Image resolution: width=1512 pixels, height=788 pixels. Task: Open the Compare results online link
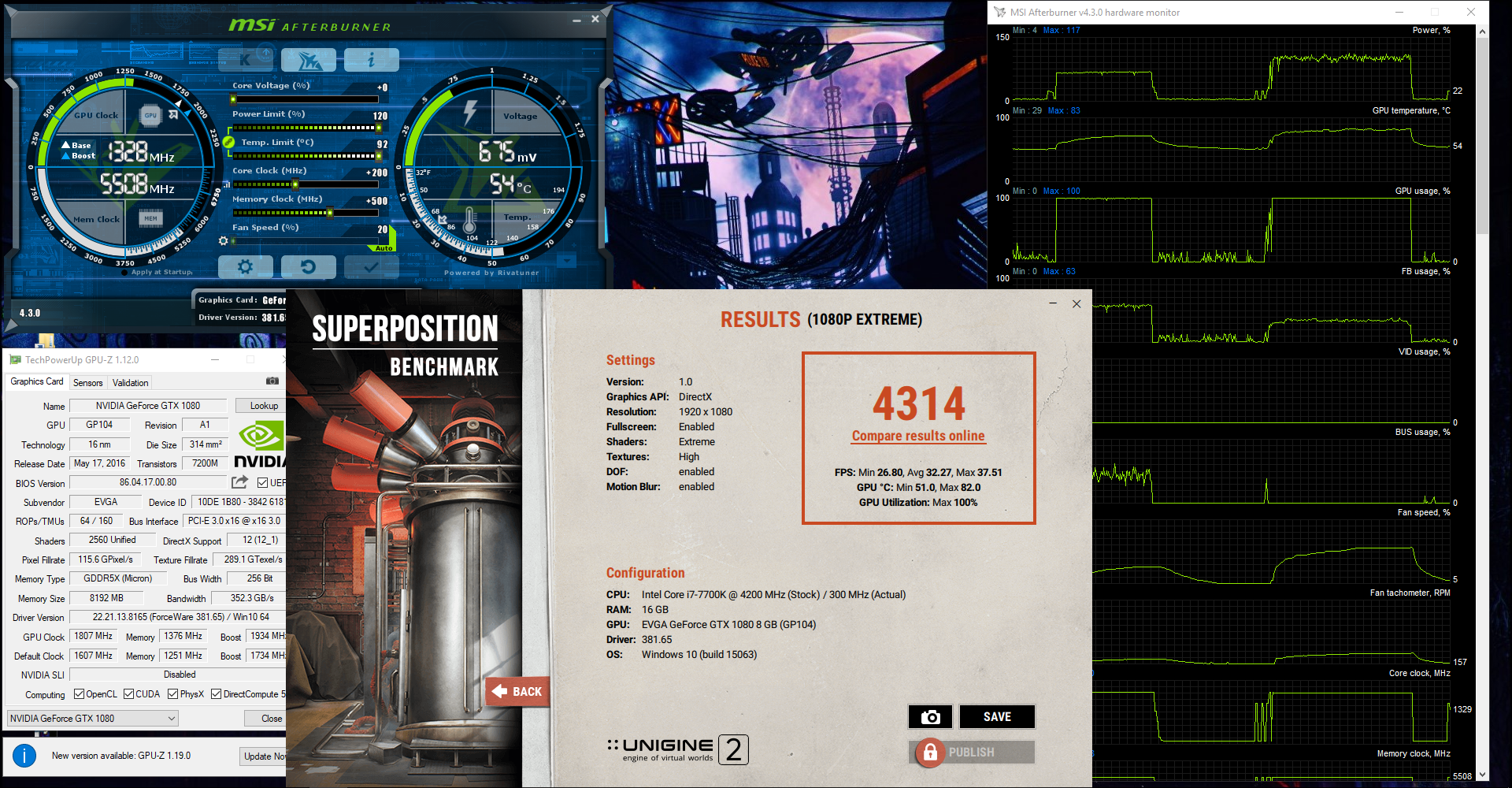pos(918,436)
